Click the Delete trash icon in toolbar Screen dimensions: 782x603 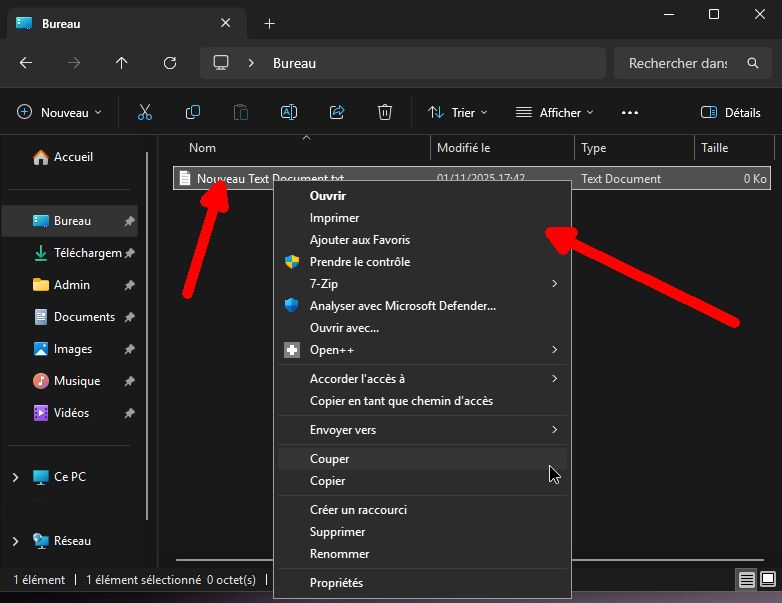click(385, 113)
